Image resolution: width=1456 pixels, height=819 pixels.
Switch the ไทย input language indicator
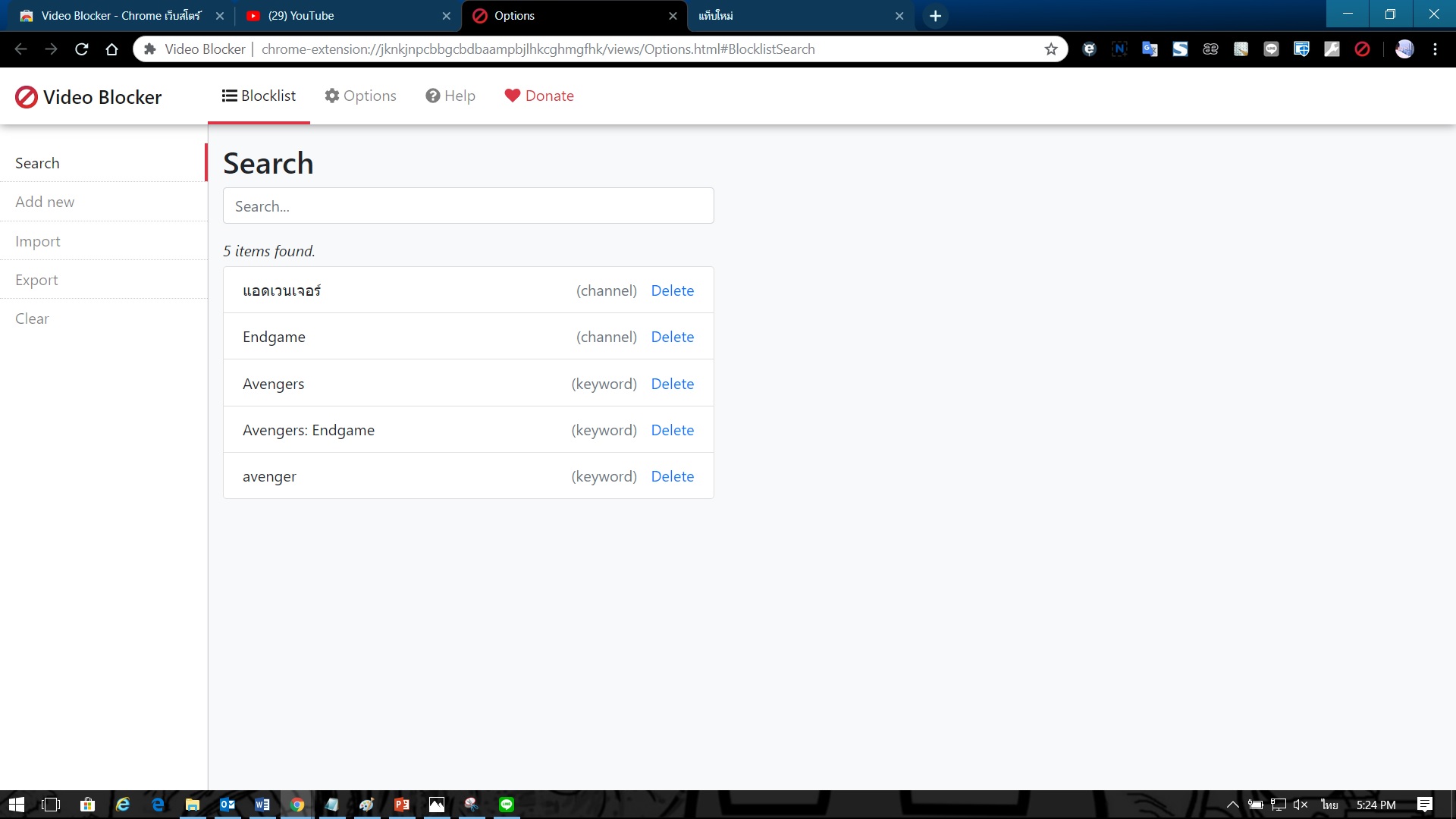(x=1329, y=805)
